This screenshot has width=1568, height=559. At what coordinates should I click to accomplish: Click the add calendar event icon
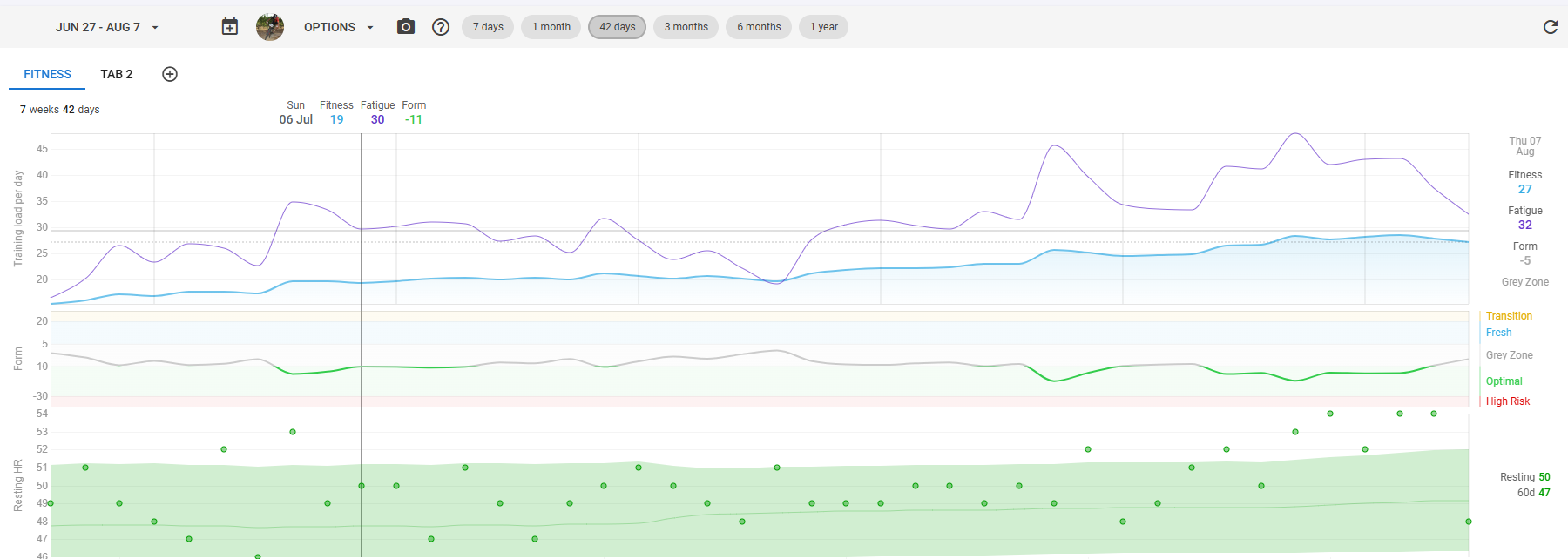[230, 27]
